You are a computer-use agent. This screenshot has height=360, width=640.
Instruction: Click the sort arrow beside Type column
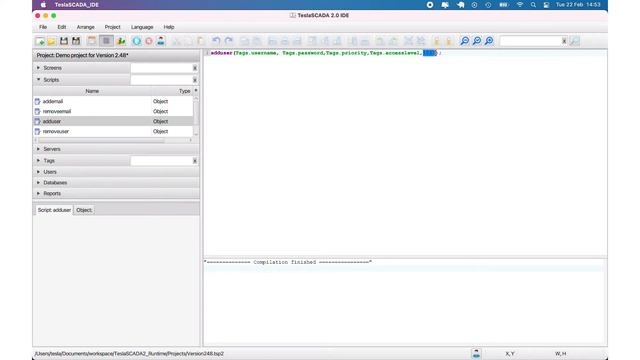(x=196, y=91)
